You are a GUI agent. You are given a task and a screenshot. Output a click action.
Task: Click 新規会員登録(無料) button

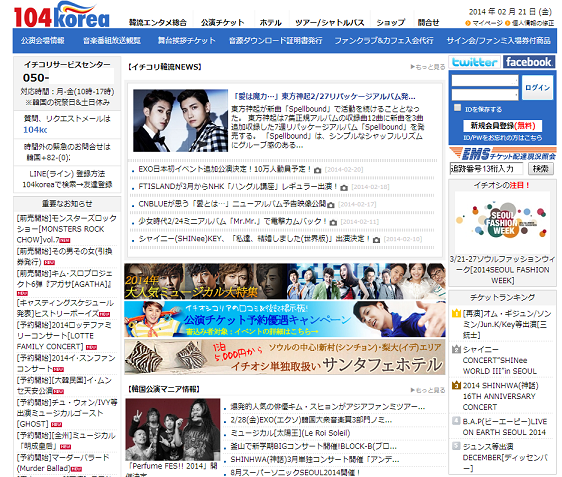[x=503, y=126]
